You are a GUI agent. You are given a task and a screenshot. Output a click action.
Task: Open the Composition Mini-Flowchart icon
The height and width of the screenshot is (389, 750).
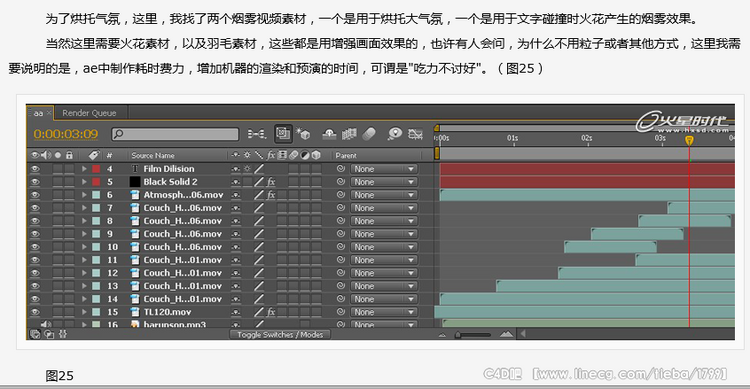coord(256,134)
